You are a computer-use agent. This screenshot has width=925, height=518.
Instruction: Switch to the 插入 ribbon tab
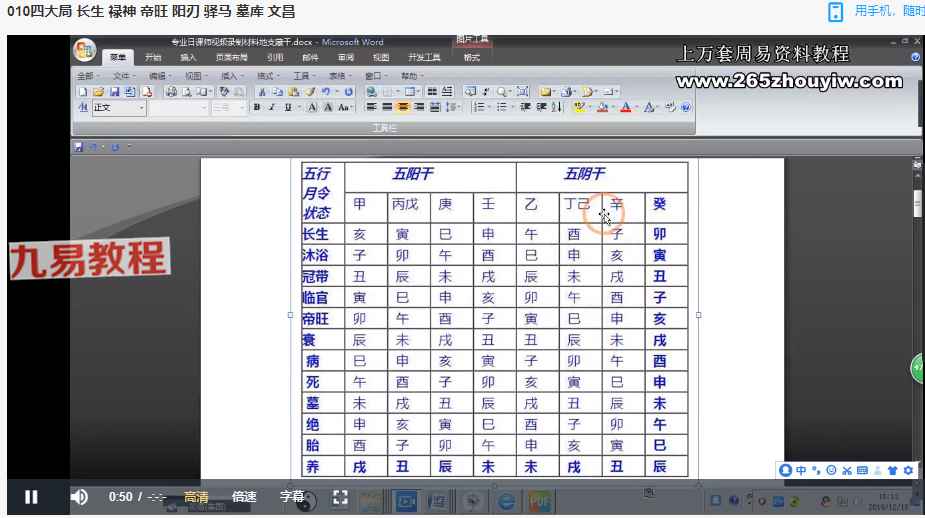coord(188,58)
